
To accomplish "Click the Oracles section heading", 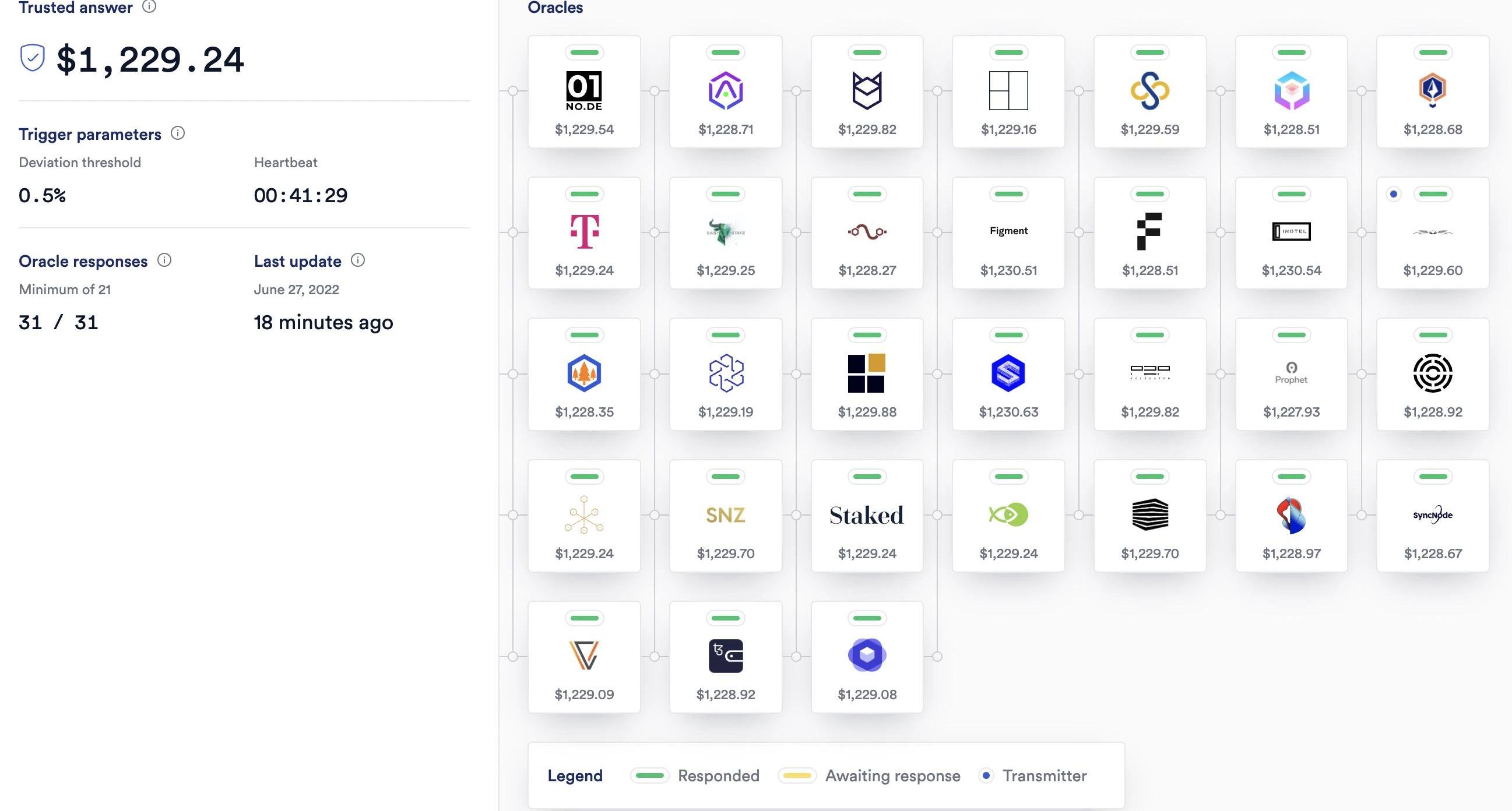I will [555, 8].
